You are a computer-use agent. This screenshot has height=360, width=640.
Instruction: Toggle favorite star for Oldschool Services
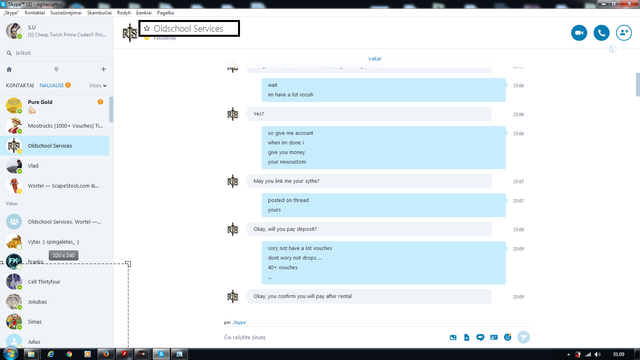[x=147, y=29]
